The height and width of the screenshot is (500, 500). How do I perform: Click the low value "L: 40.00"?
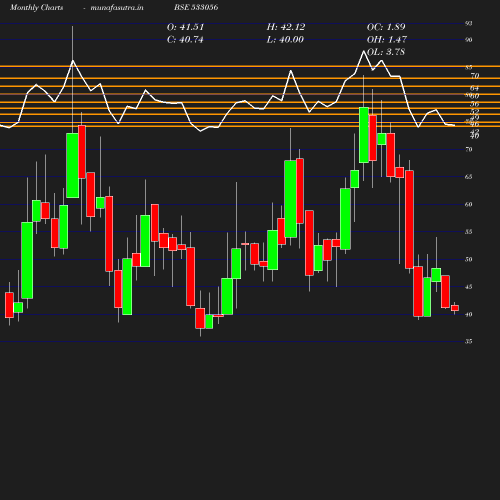[x=285, y=40]
